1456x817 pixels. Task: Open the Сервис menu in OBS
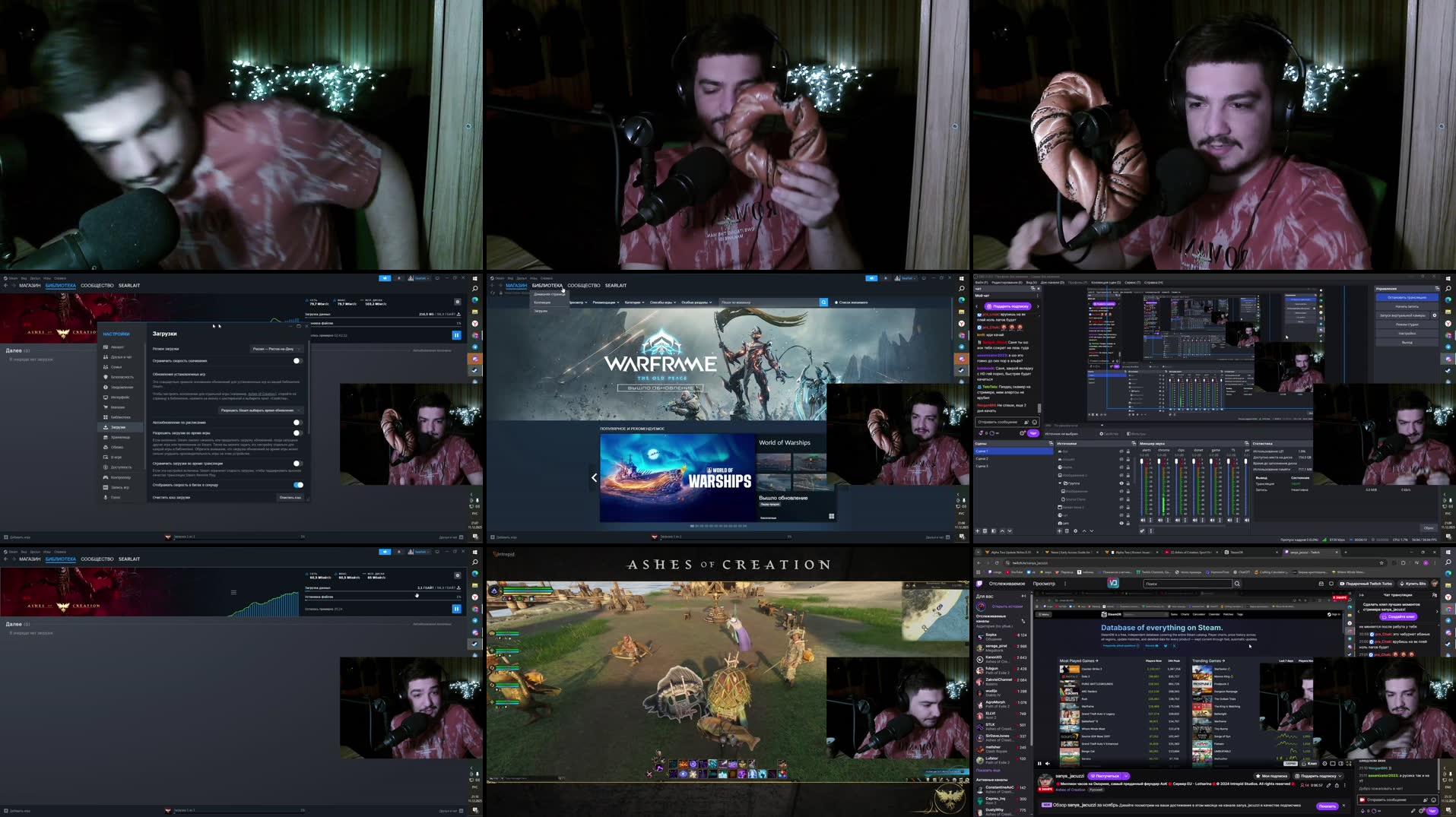click(x=1131, y=283)
